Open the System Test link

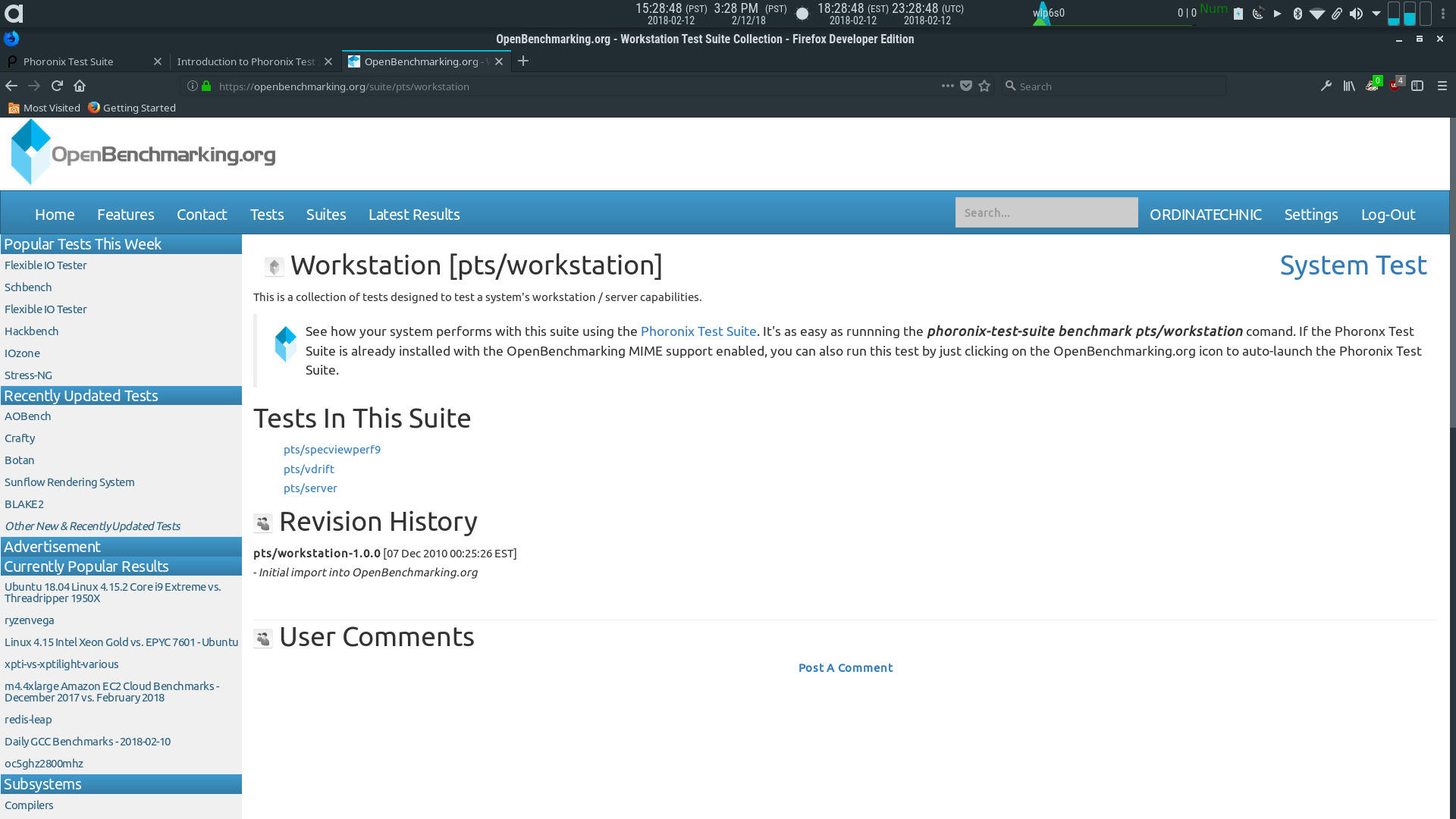1354,265
